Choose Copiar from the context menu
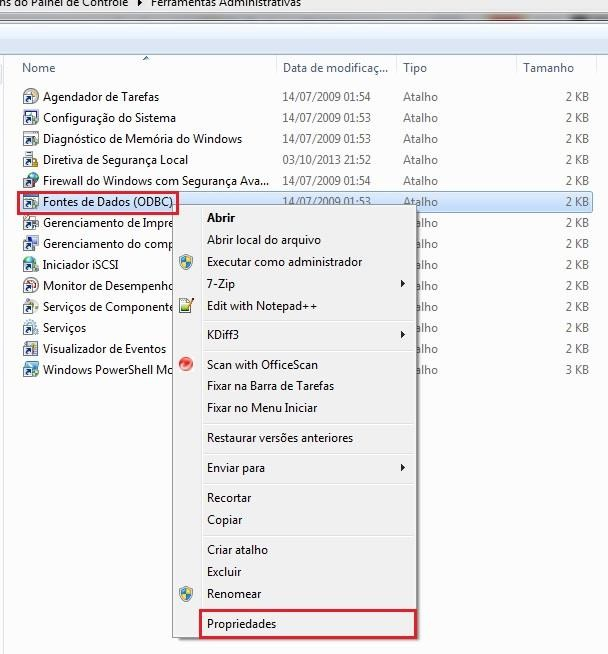This screenshot has width=608, height=654. [224, 520]
